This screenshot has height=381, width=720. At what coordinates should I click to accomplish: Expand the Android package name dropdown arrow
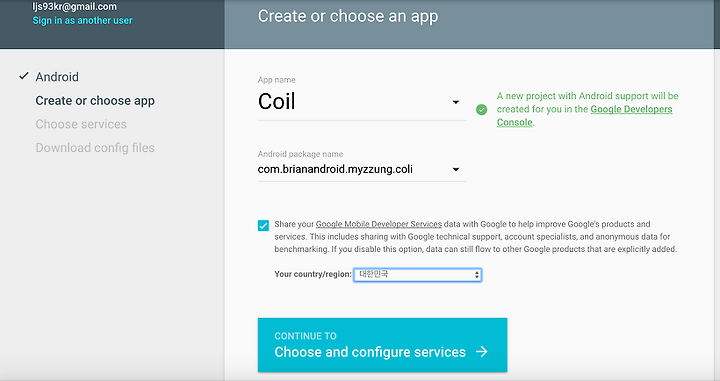click(456, 169)
